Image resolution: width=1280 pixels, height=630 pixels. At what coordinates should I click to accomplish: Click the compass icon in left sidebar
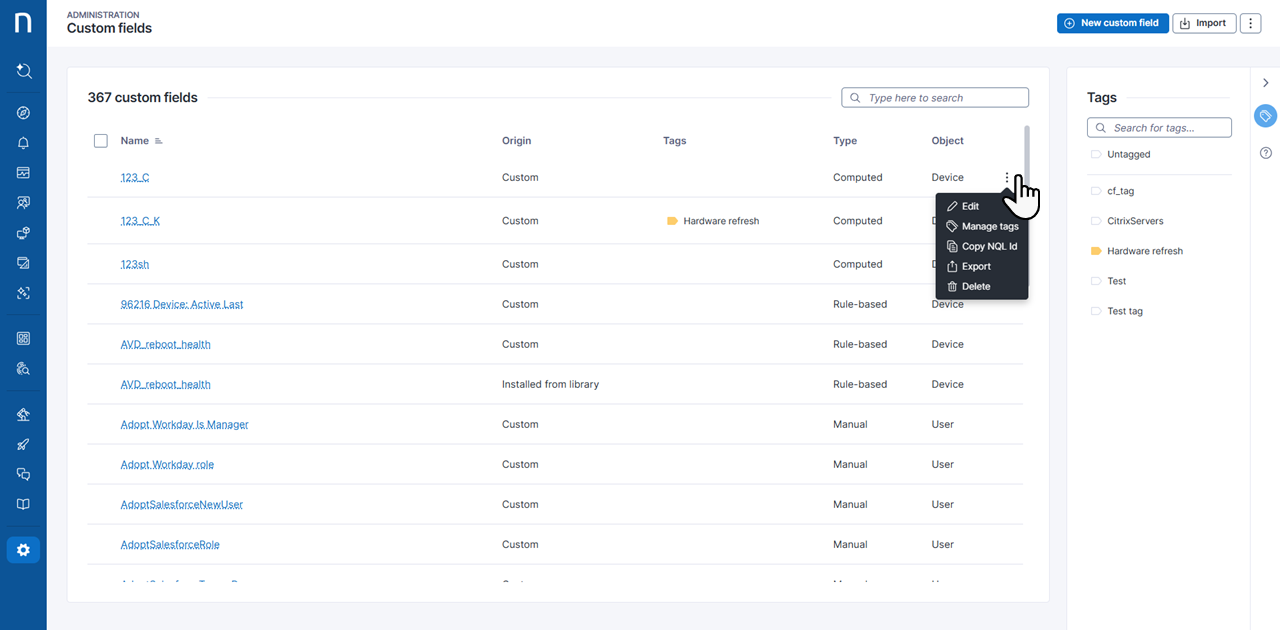click(23, 113)
